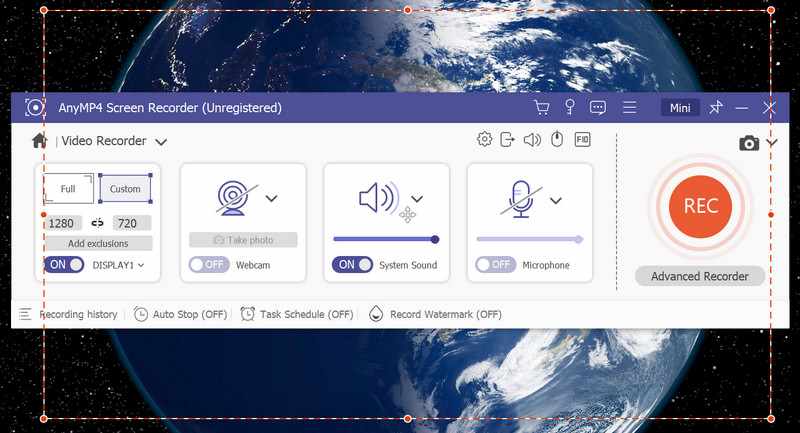This screenshot has height=433, width=800.
Task: Open the hamburger menu in title bar
Action: pyautogui.click(x=630, y=107)
